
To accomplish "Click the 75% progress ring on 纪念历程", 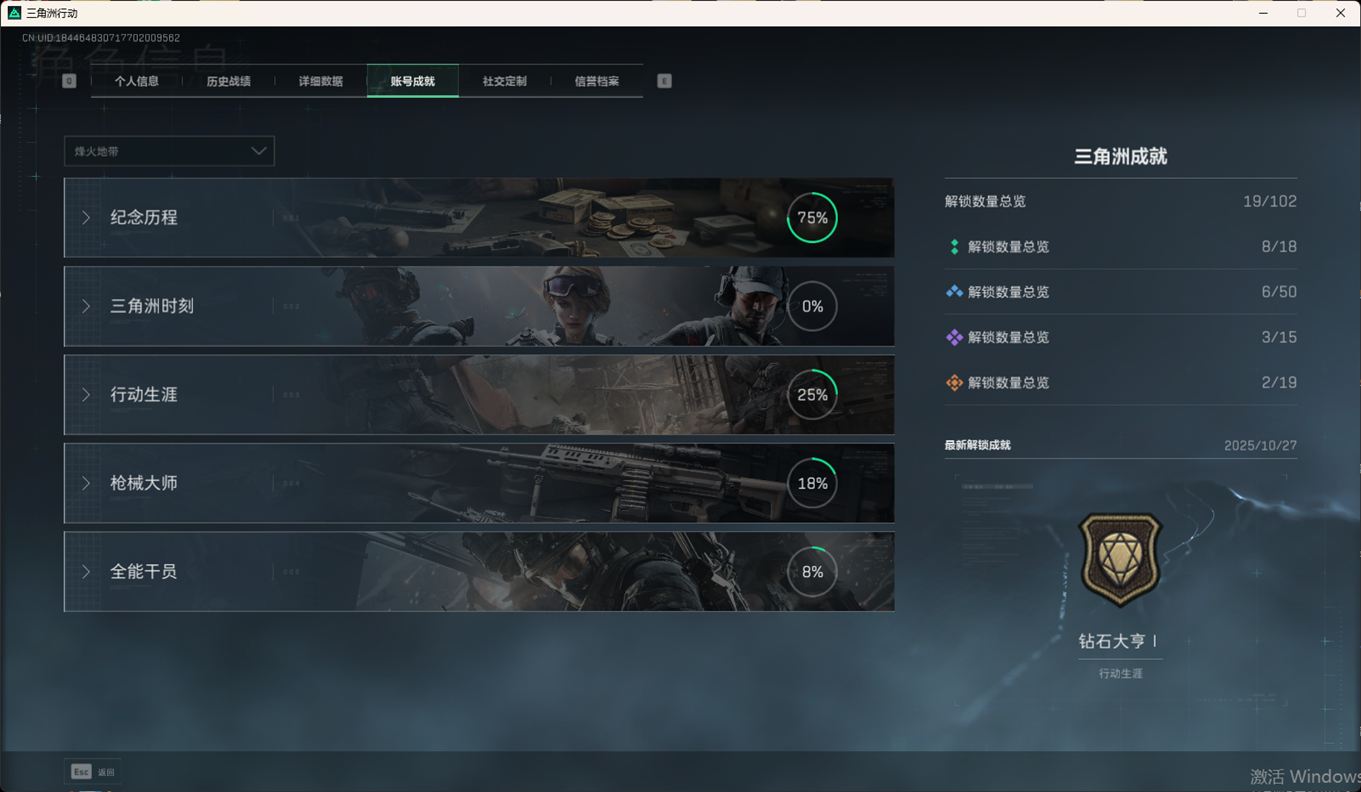I will coord(812,218).
